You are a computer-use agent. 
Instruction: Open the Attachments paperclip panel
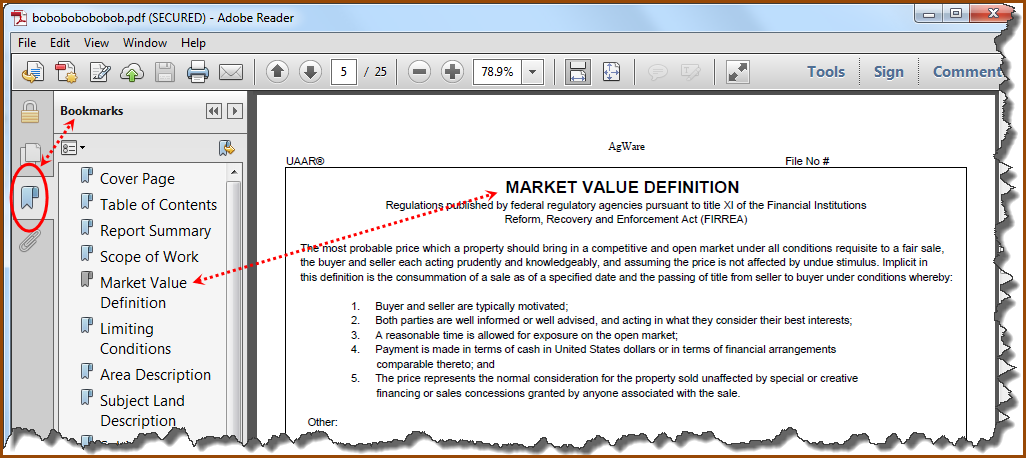pos(30,241)
